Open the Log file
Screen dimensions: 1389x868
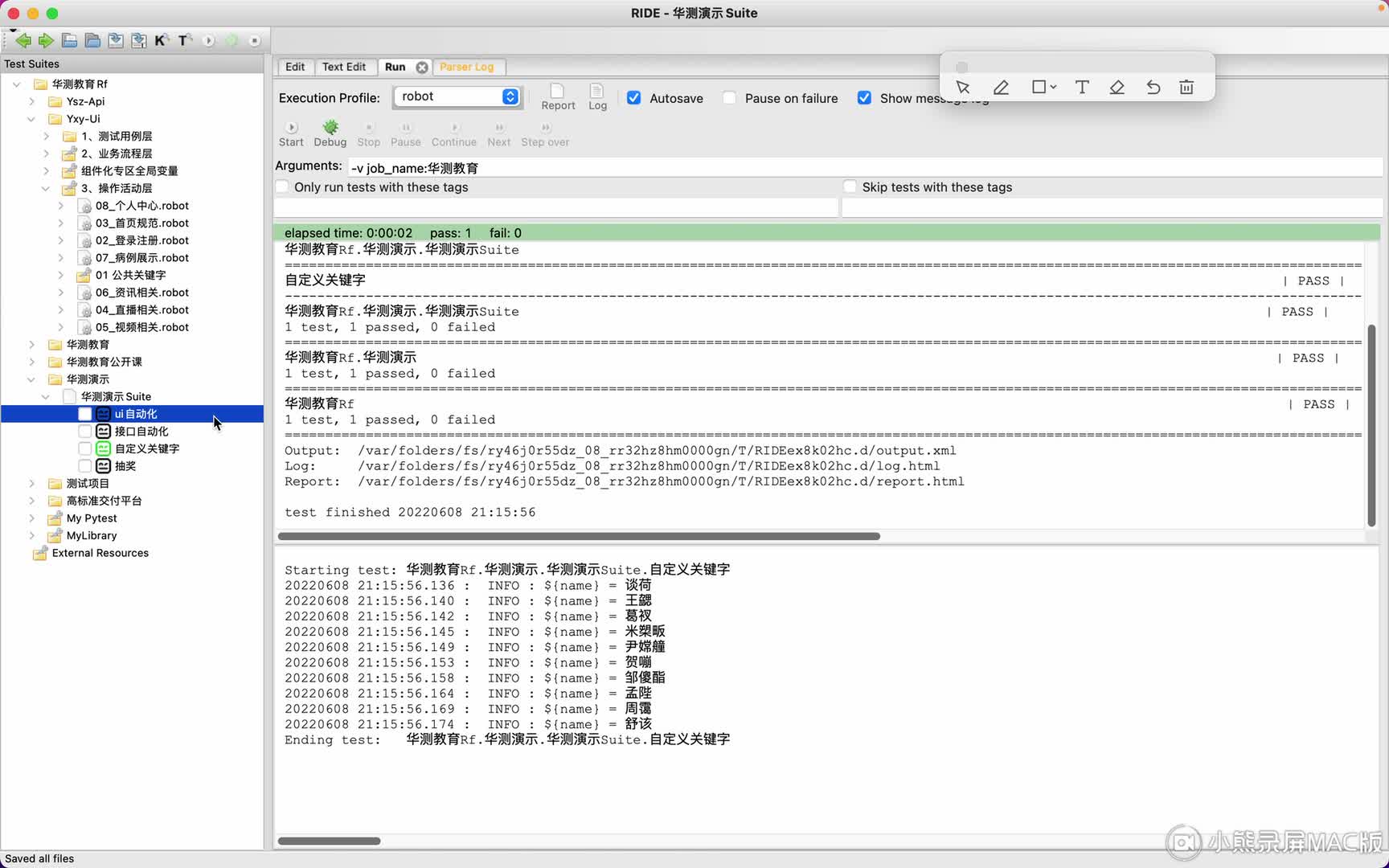(597, 97)
